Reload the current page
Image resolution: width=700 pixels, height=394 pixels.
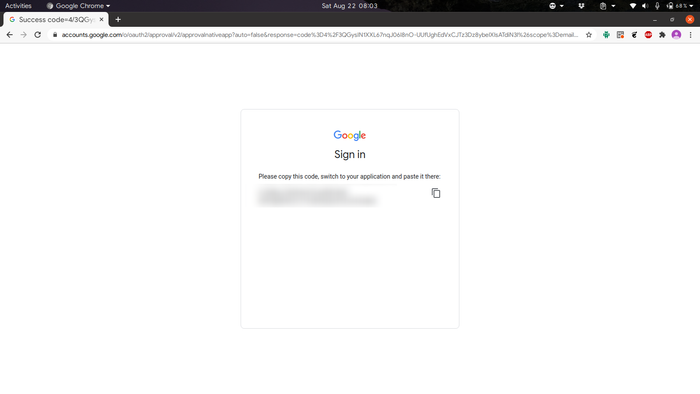38,35
